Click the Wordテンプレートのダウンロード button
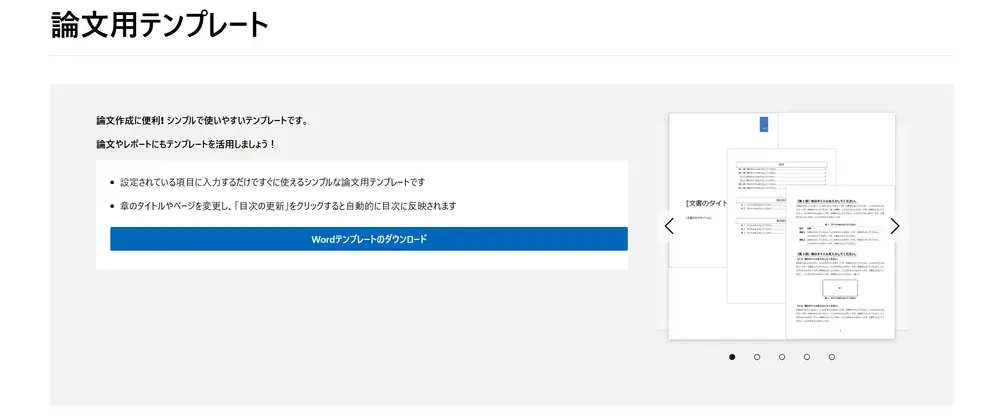This screenshot has height=419, width=1000. pos(369,239)
